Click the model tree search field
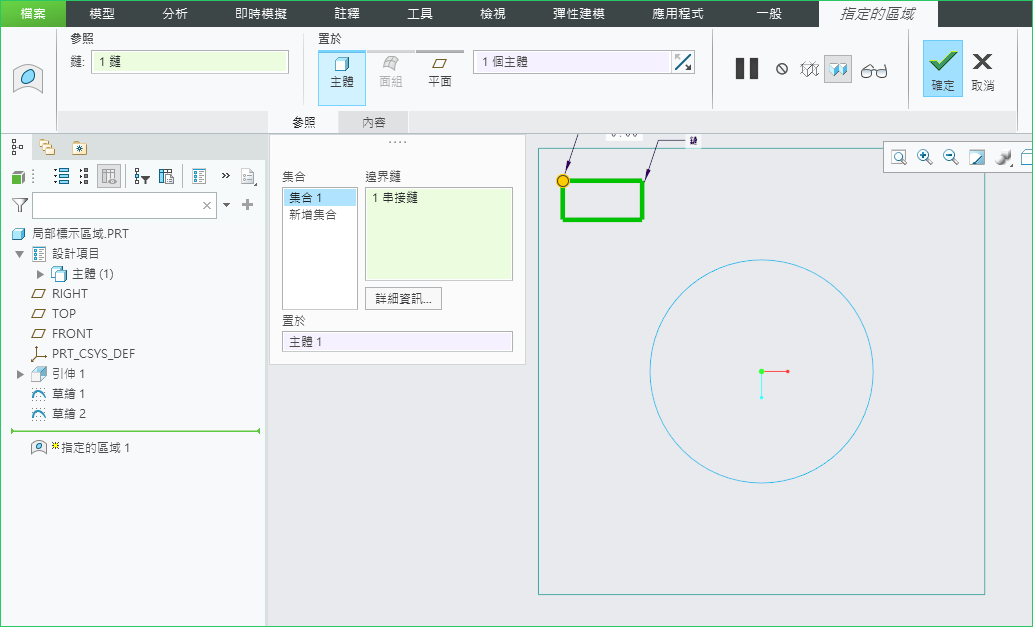1033x627 pixels. (x=116, y=205)
